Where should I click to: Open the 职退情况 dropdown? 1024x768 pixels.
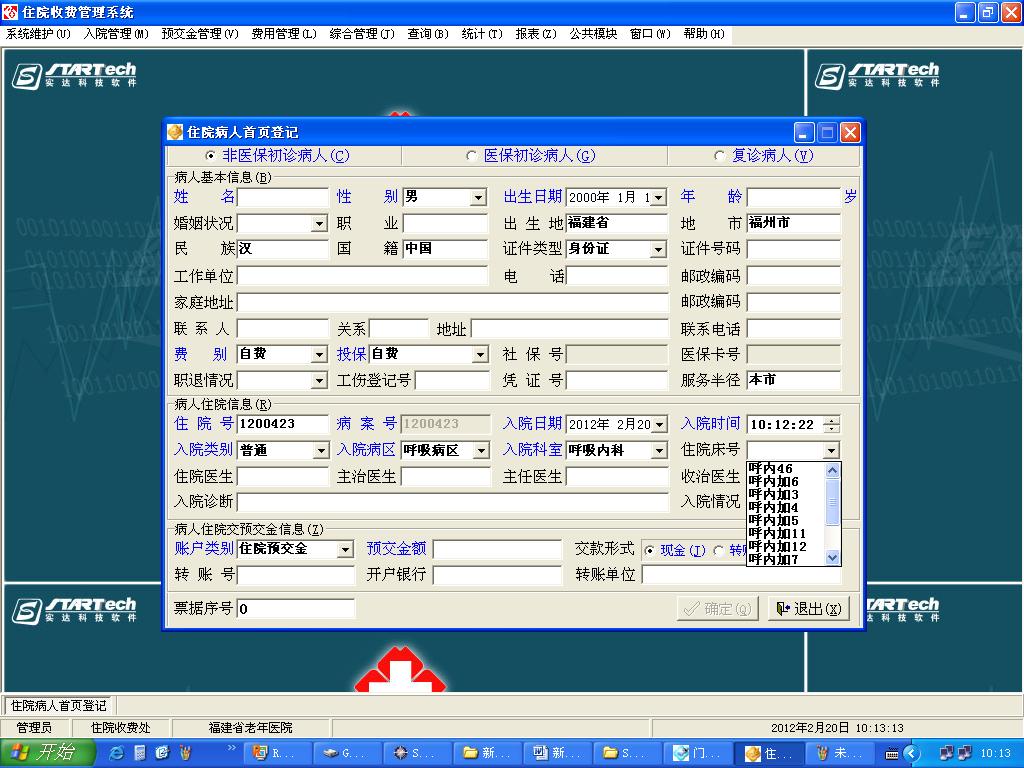(x=319, y=381)
